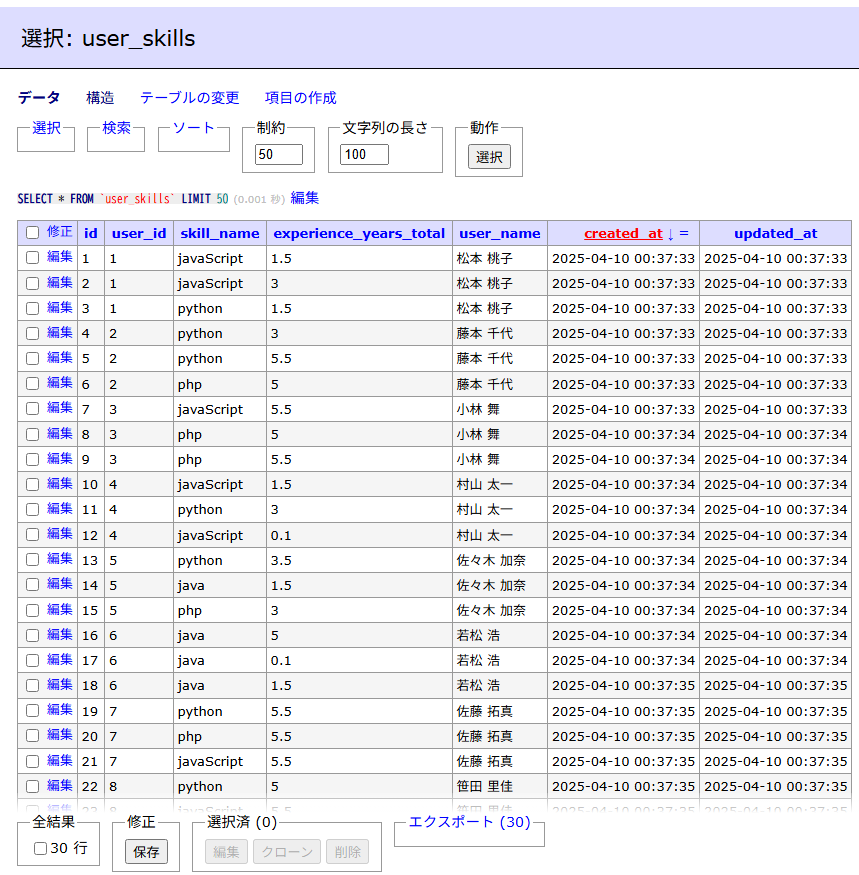The image size is (859, 875).
Task: Check the checkbox for row id 12
Action: tap(32, 535)
